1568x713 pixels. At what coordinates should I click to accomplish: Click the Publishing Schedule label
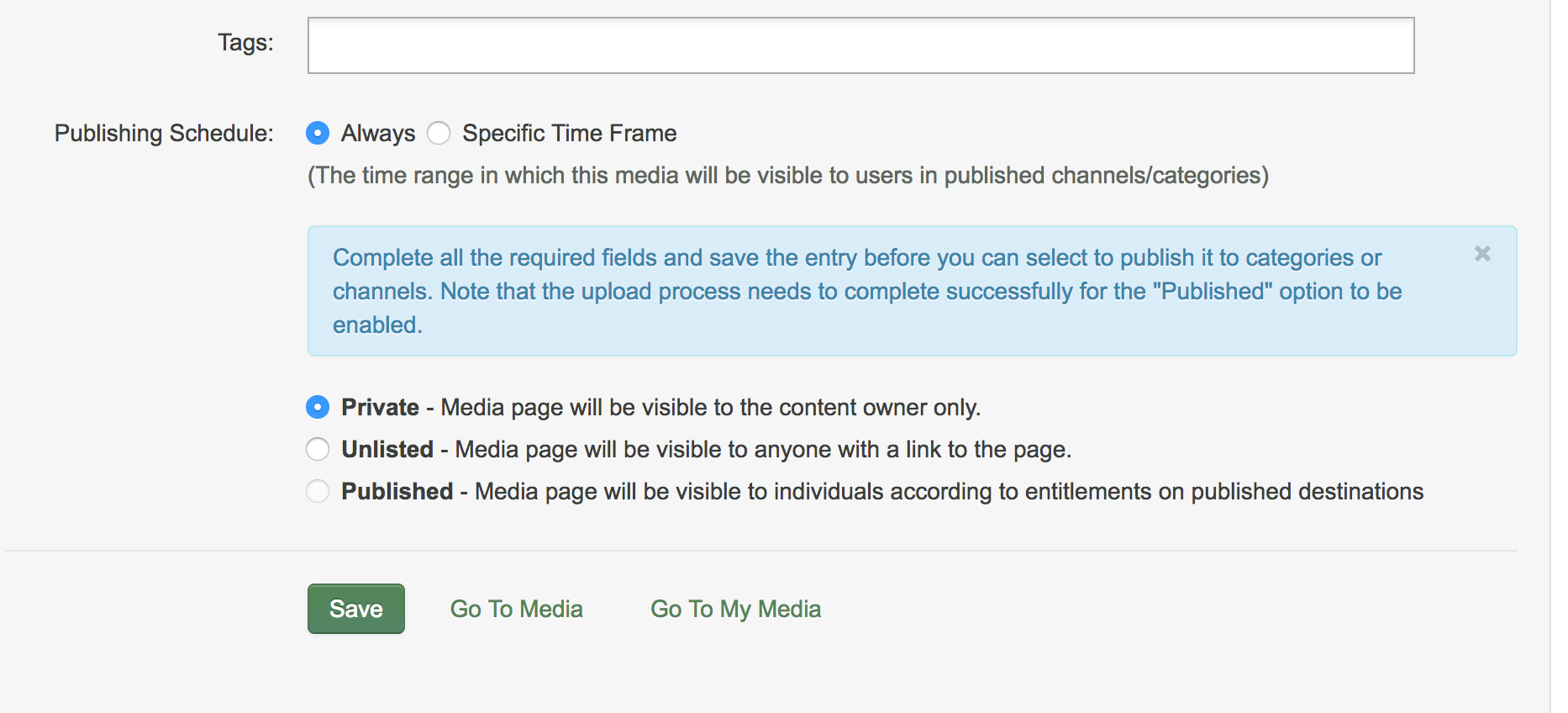(x=164, y=133)
